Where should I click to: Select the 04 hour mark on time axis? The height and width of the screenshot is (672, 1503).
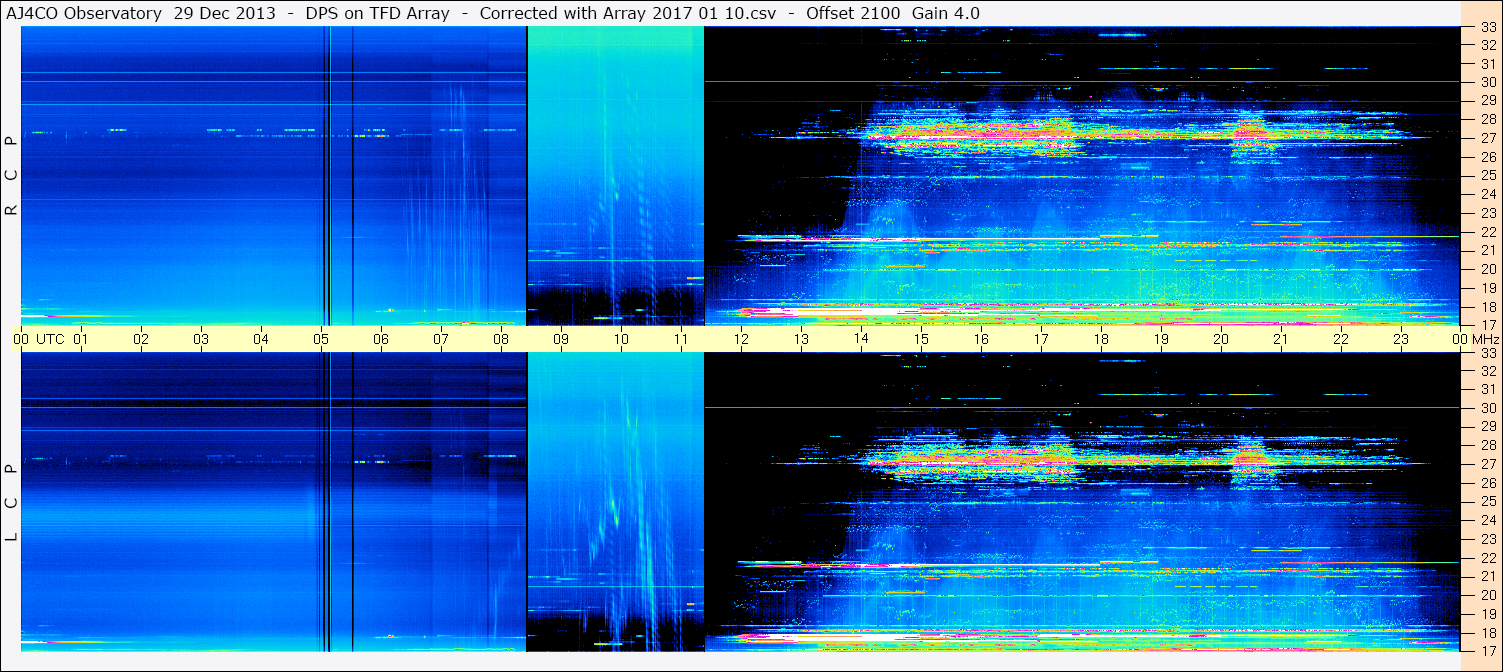point(261,339)
